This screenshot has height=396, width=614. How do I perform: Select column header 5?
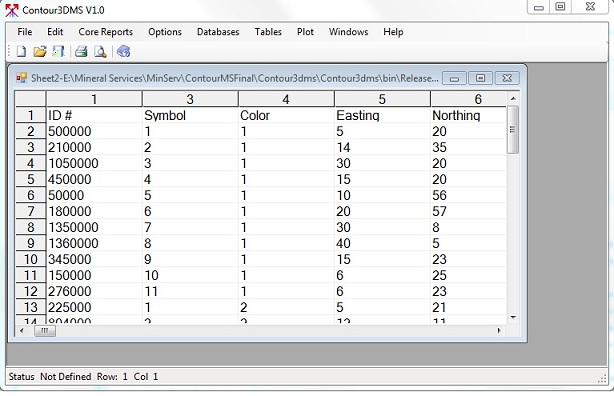click(382, 99)
